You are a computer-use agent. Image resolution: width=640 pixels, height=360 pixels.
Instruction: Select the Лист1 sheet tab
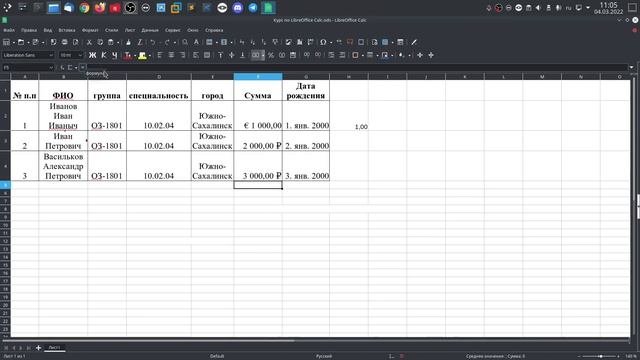[x=54, y=348]
